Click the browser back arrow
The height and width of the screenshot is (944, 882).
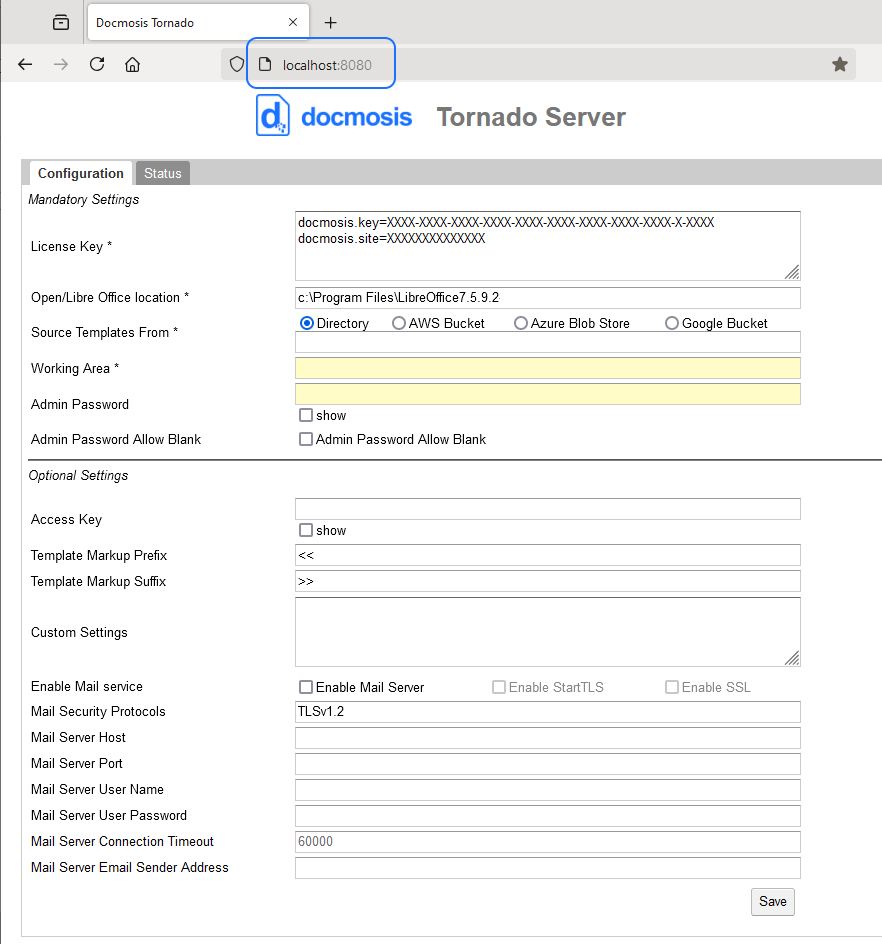(x=25, y=64)
